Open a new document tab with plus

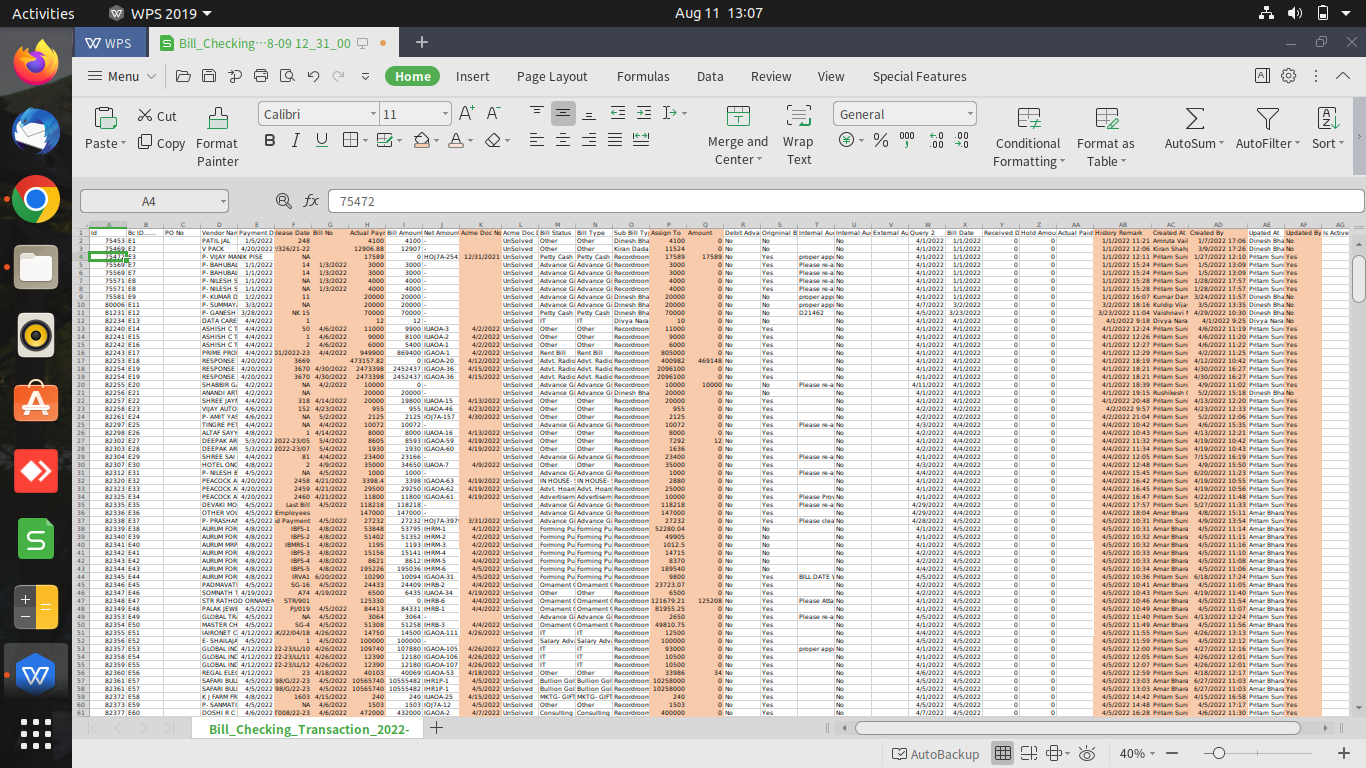point(422,42)
